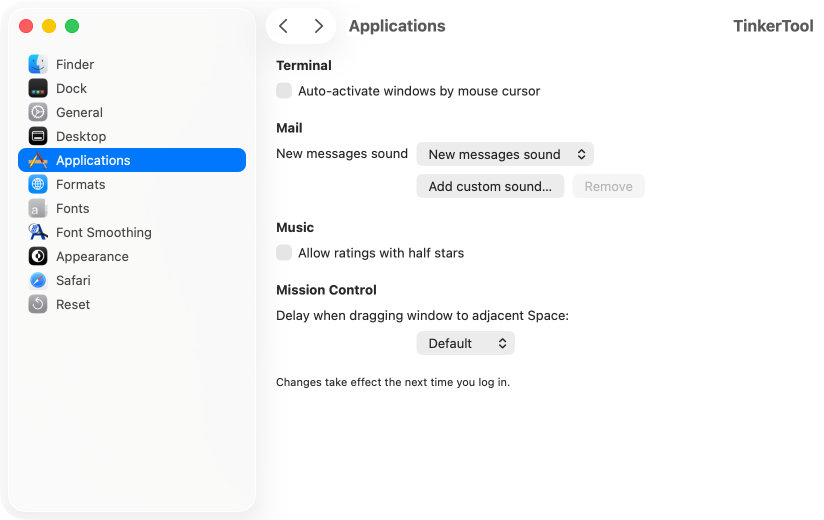Image resolution: width=824 pixels, height=520 pixels.
Task: Open the Finder icon in sidebar
Action: 38,64
